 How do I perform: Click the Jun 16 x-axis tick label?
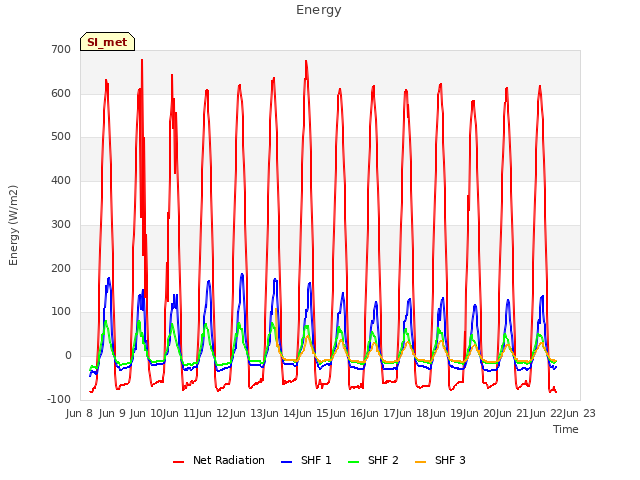coord(347,413)
